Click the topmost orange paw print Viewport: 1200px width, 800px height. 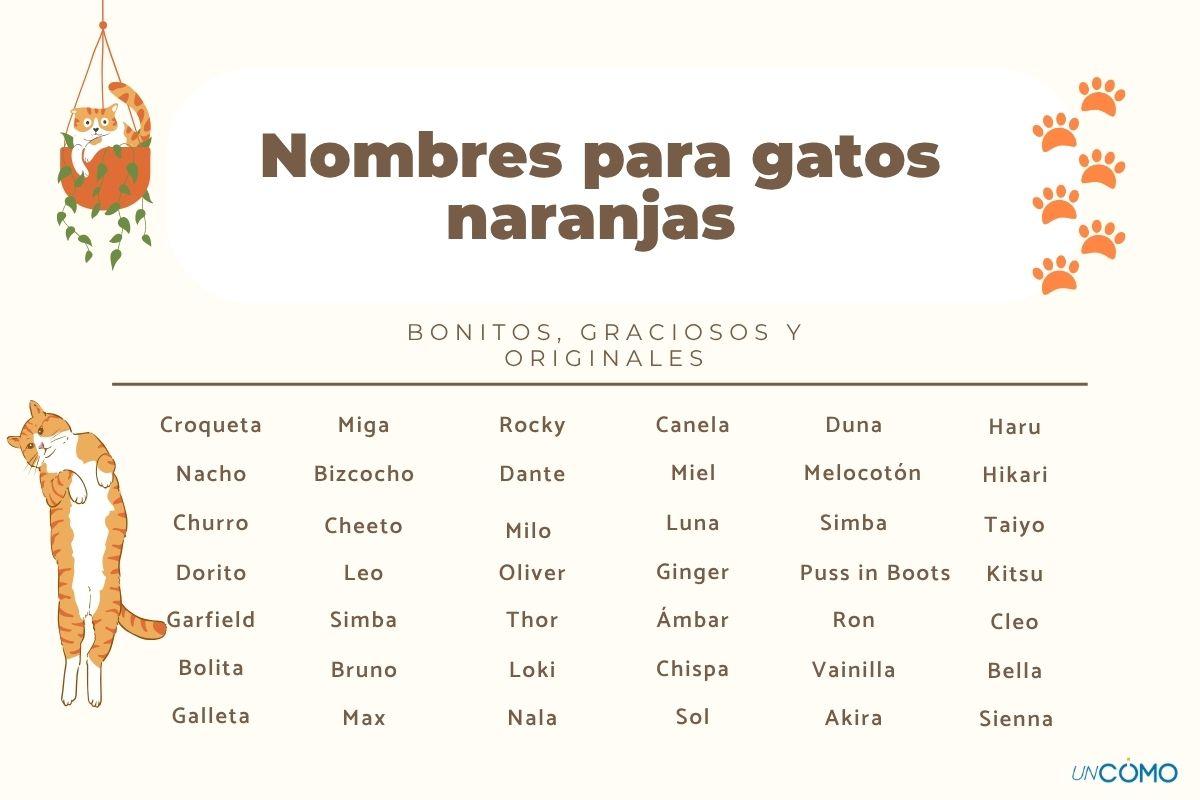(x=1102, y=96)
